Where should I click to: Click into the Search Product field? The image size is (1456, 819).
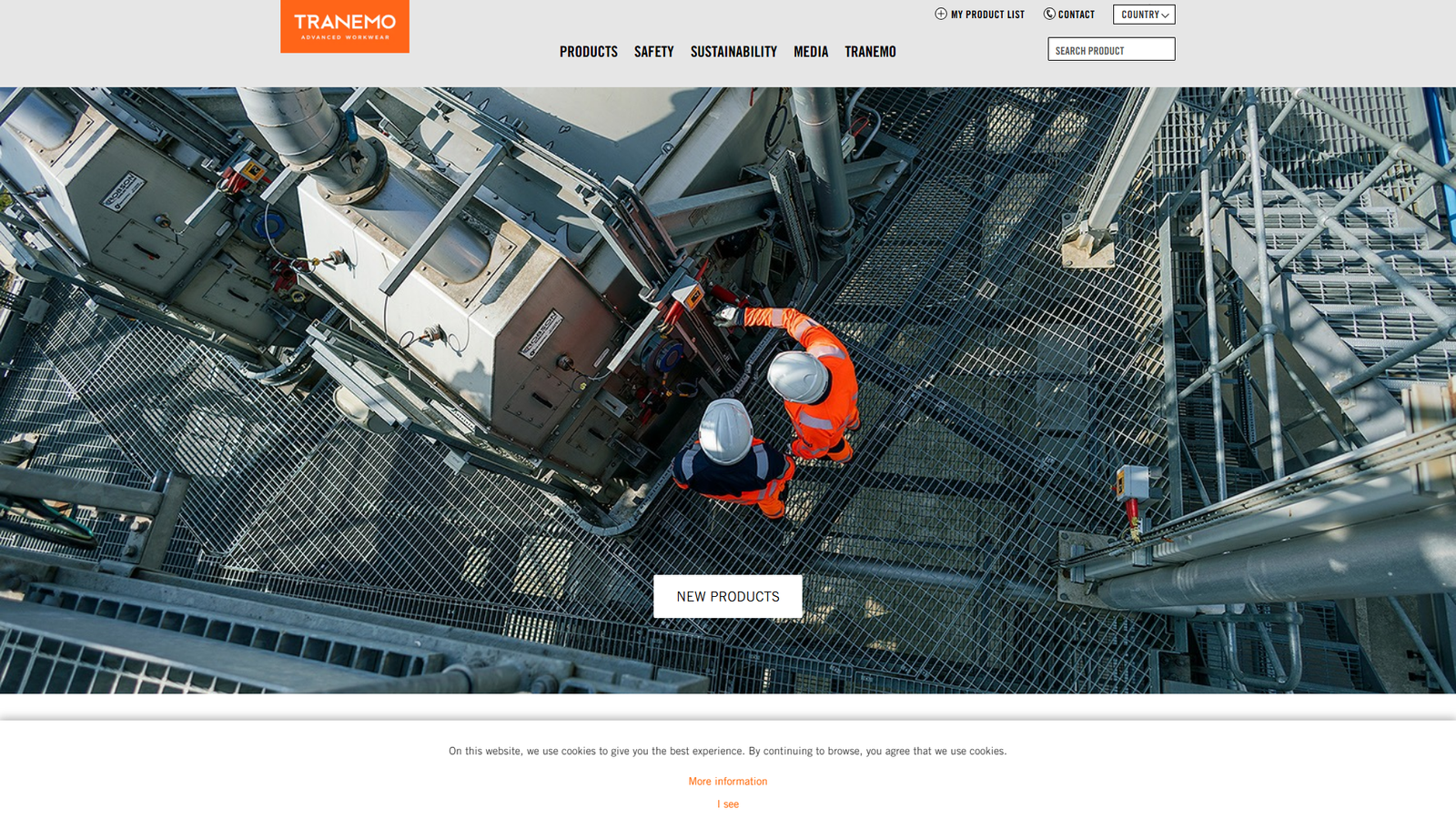(x=1110, y=50)
